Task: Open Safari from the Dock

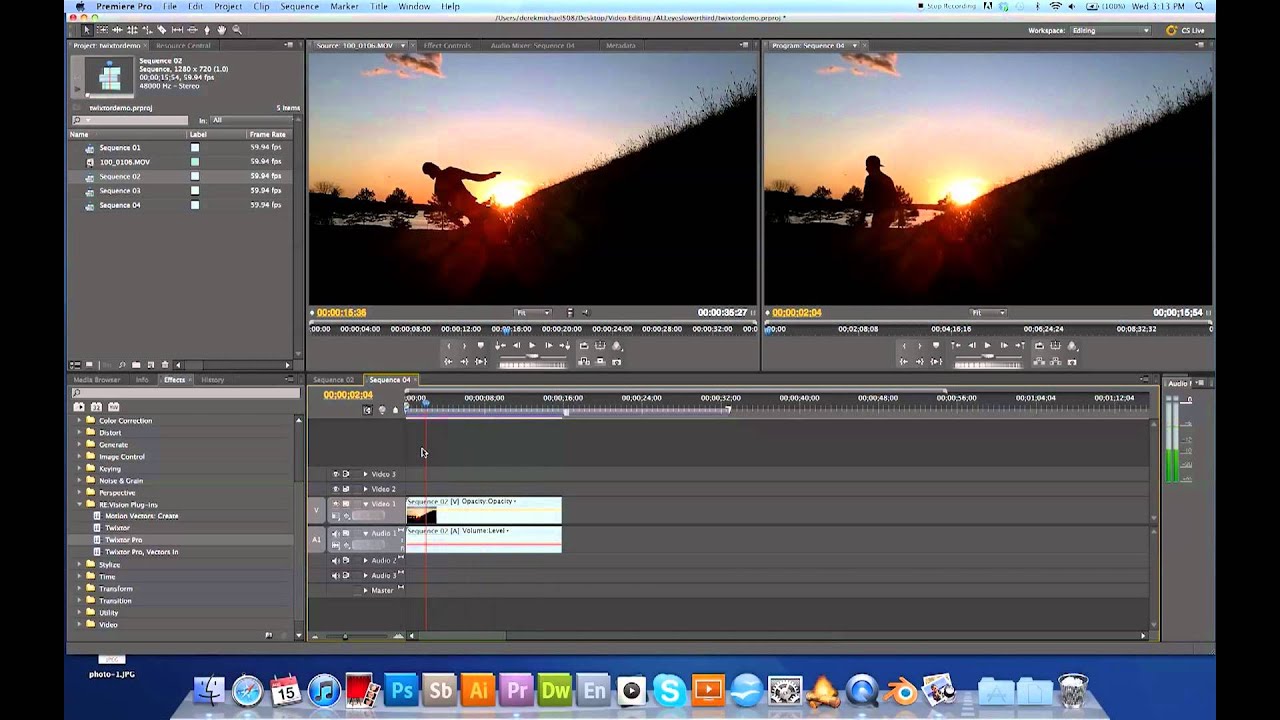Action: [x=248, y=690]
